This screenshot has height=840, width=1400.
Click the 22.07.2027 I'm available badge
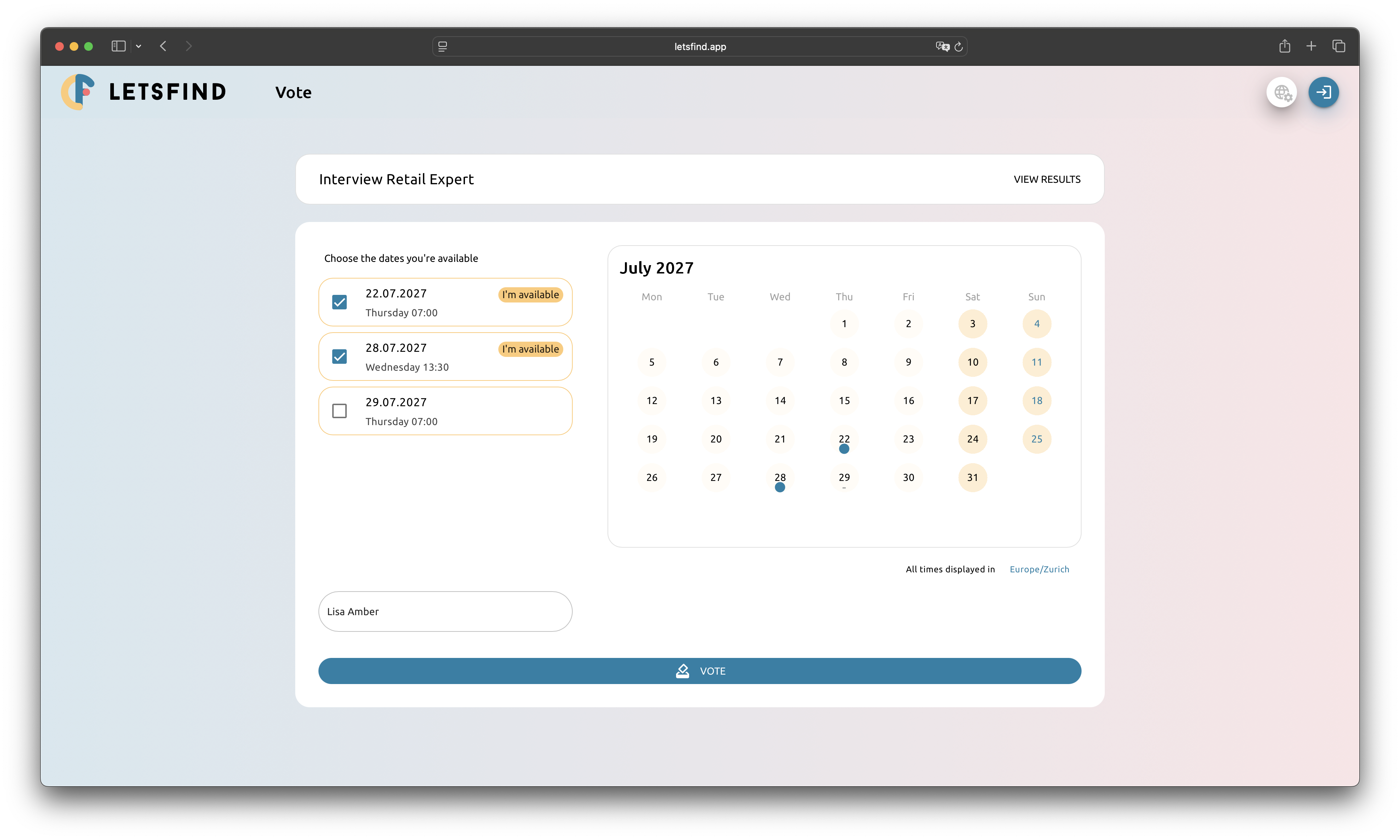[x=530, y=295]
